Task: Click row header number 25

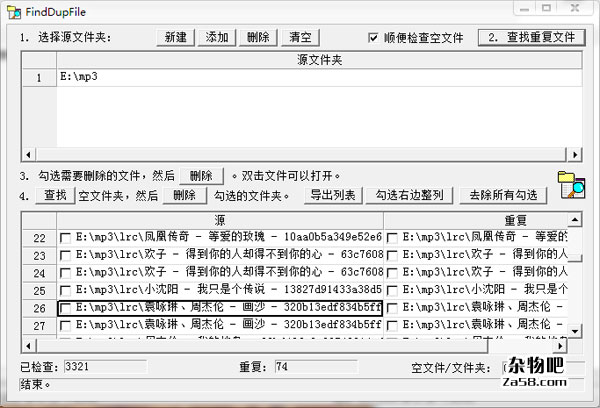Action: click(39, 291)
